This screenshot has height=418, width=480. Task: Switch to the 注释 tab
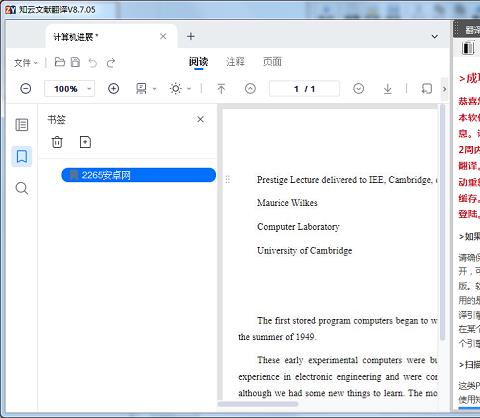tap(235, 62)
